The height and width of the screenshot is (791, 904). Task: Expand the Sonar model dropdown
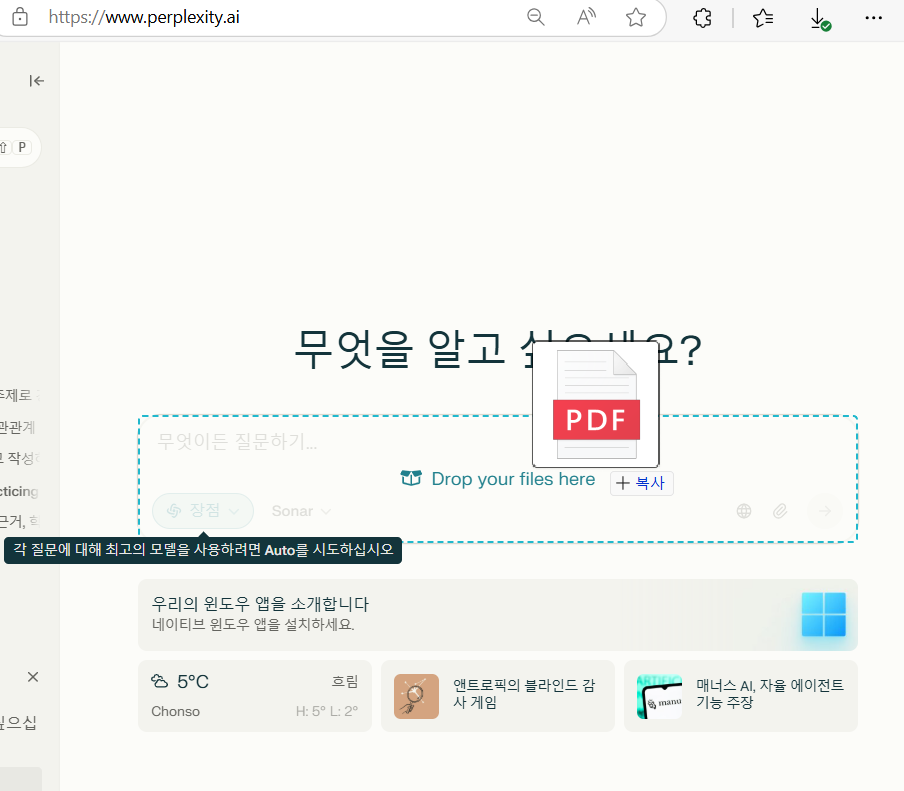301,511
